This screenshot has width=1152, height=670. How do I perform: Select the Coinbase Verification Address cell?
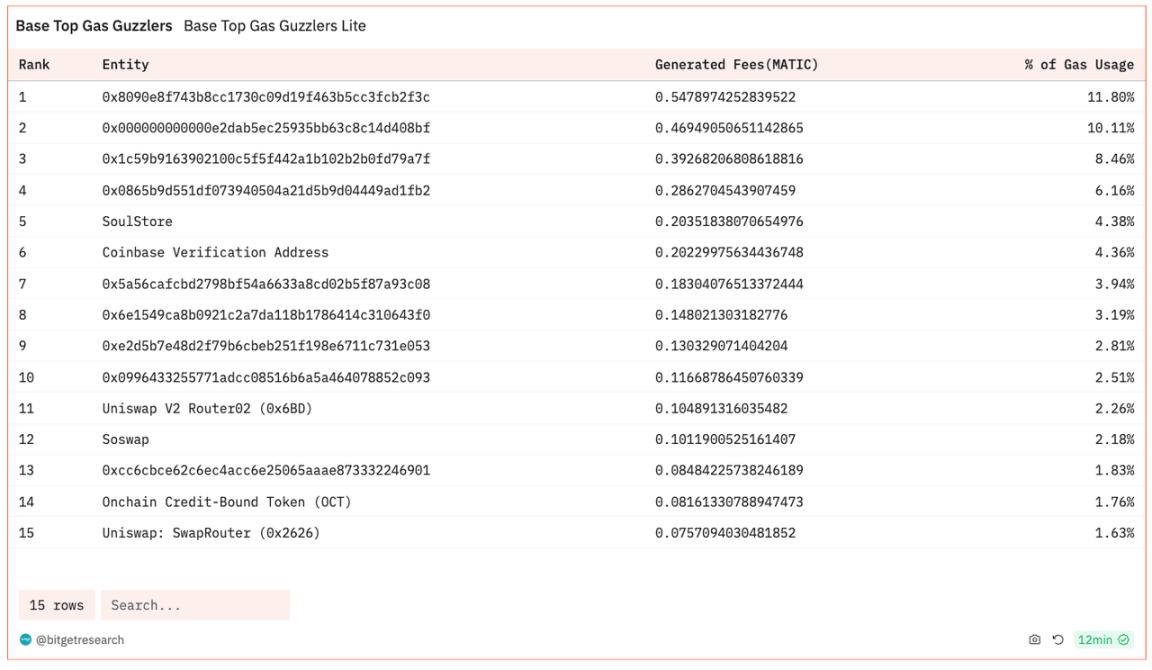215,252
